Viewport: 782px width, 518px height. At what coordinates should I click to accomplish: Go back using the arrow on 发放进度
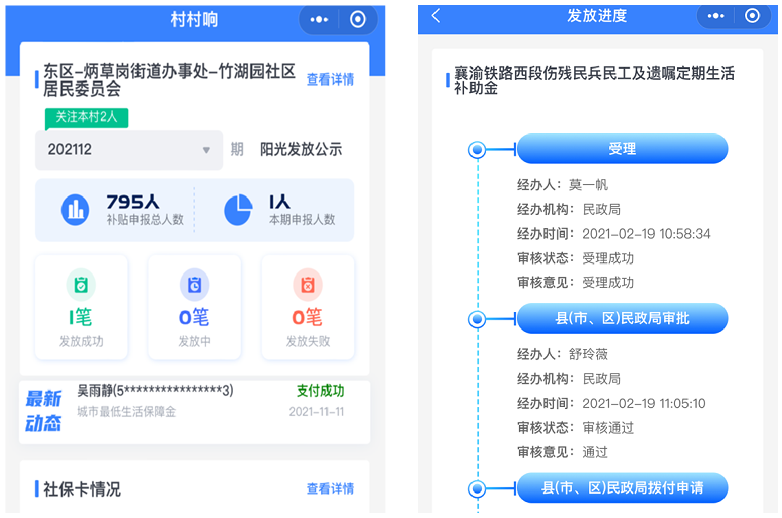[x=436, y=15]
